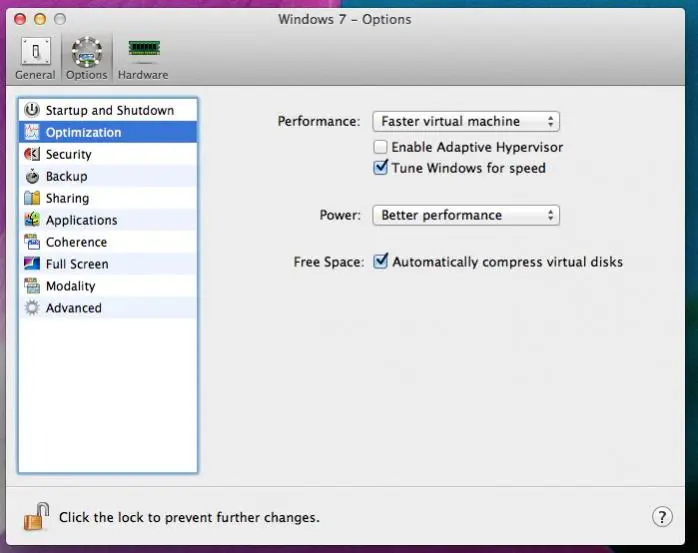
Task: Select Modality in the sidebar list
Action: [x=71, y=286]
